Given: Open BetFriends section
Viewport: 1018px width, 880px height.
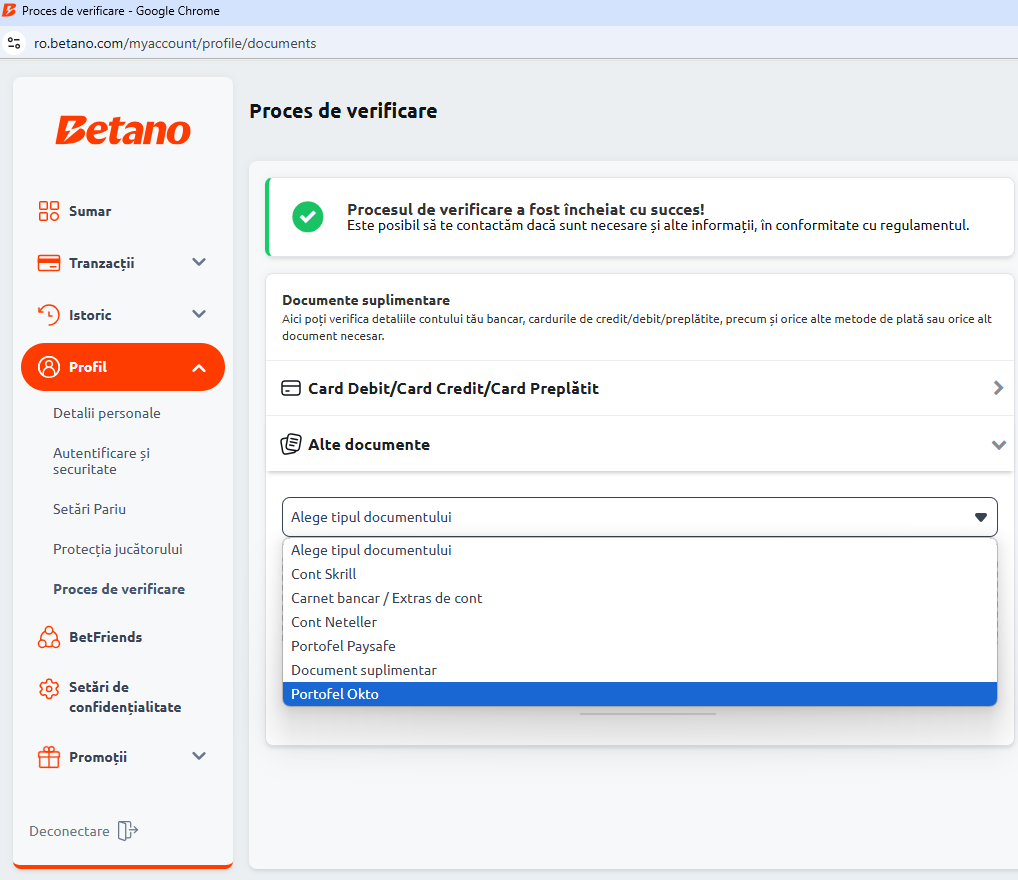Looking at the screenshot, I should pyautogui.click(x=105, y=637).
